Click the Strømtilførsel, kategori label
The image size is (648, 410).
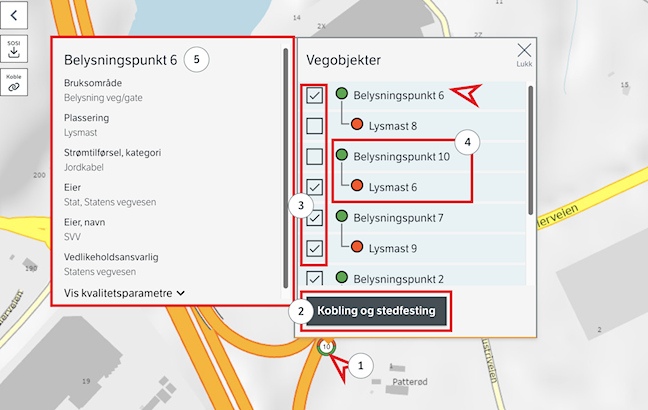[112, 153]
